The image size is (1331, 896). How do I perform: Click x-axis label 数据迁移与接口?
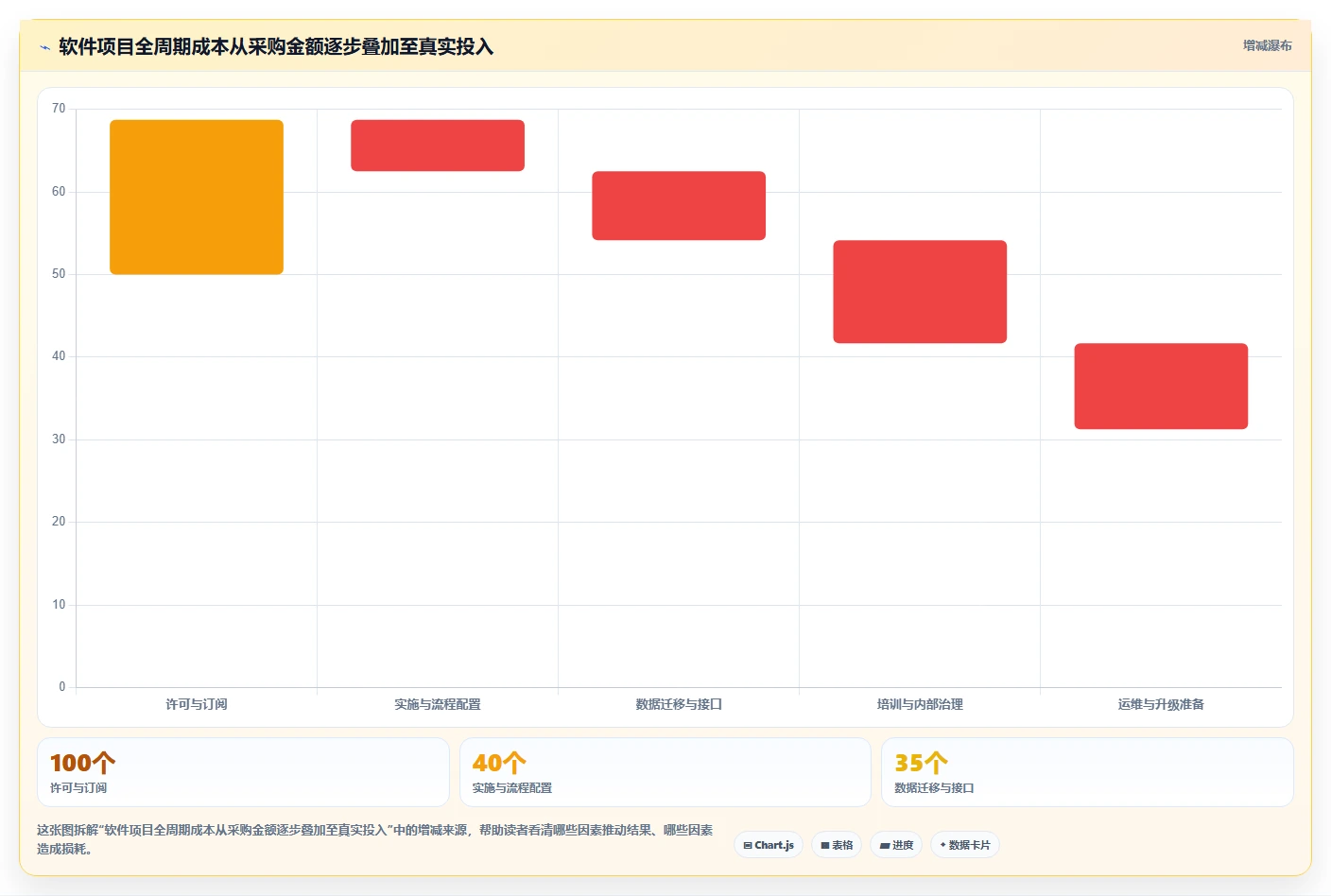click(679, 704)
